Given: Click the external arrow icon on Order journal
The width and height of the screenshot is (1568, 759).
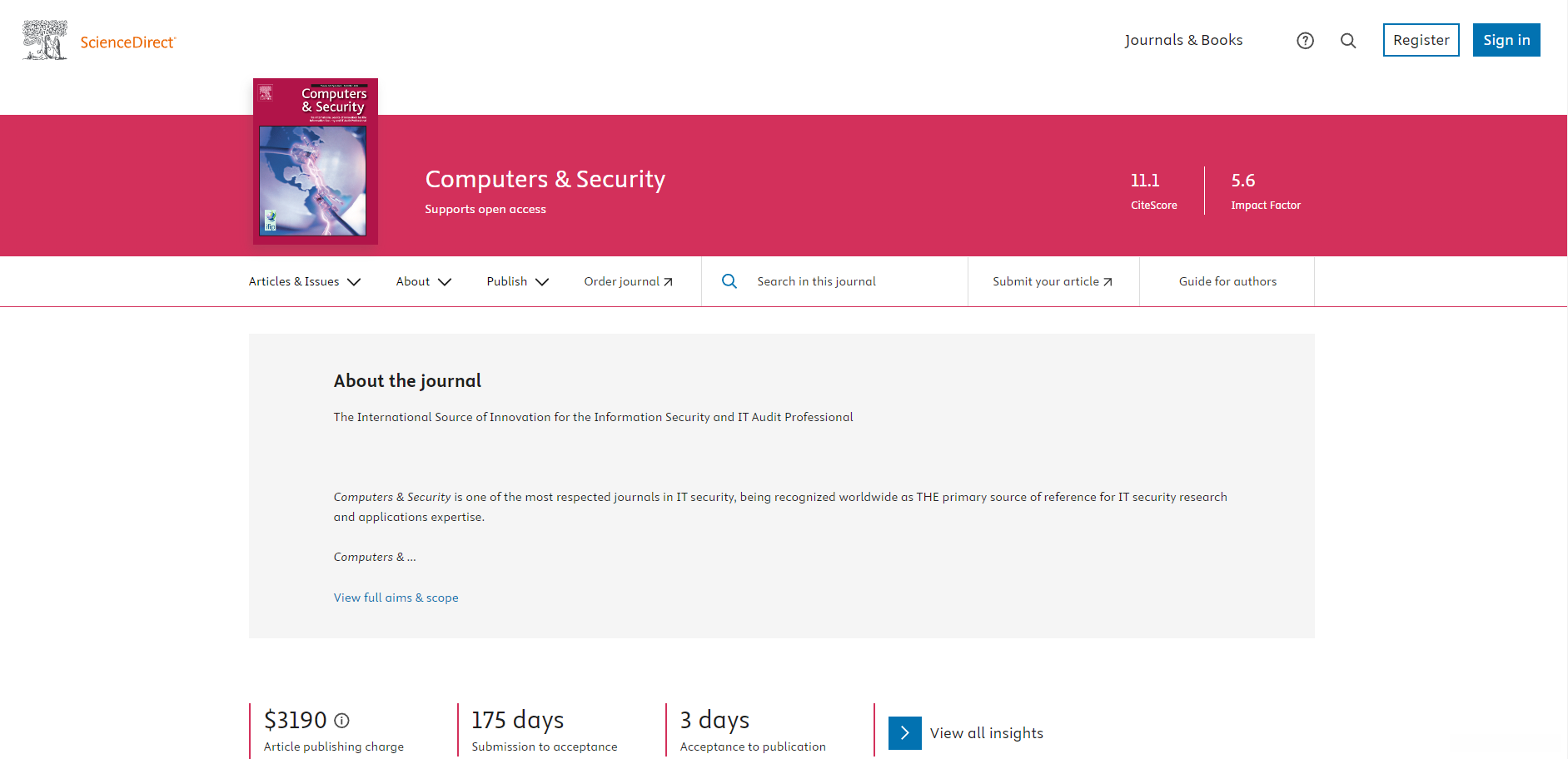Looking at the screenshot, I should tap(668, 282).
